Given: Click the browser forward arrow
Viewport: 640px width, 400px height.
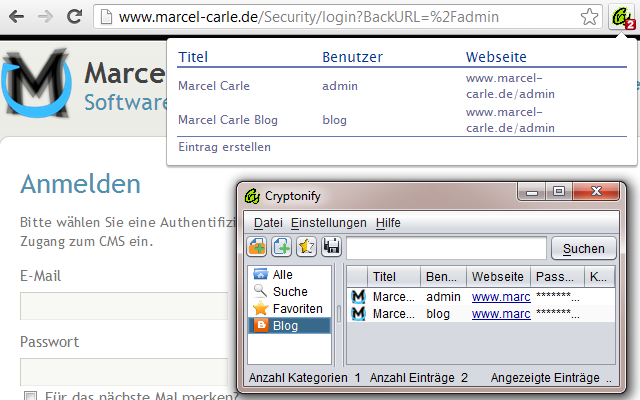Looking at the screenshot, I should [45, 17].
